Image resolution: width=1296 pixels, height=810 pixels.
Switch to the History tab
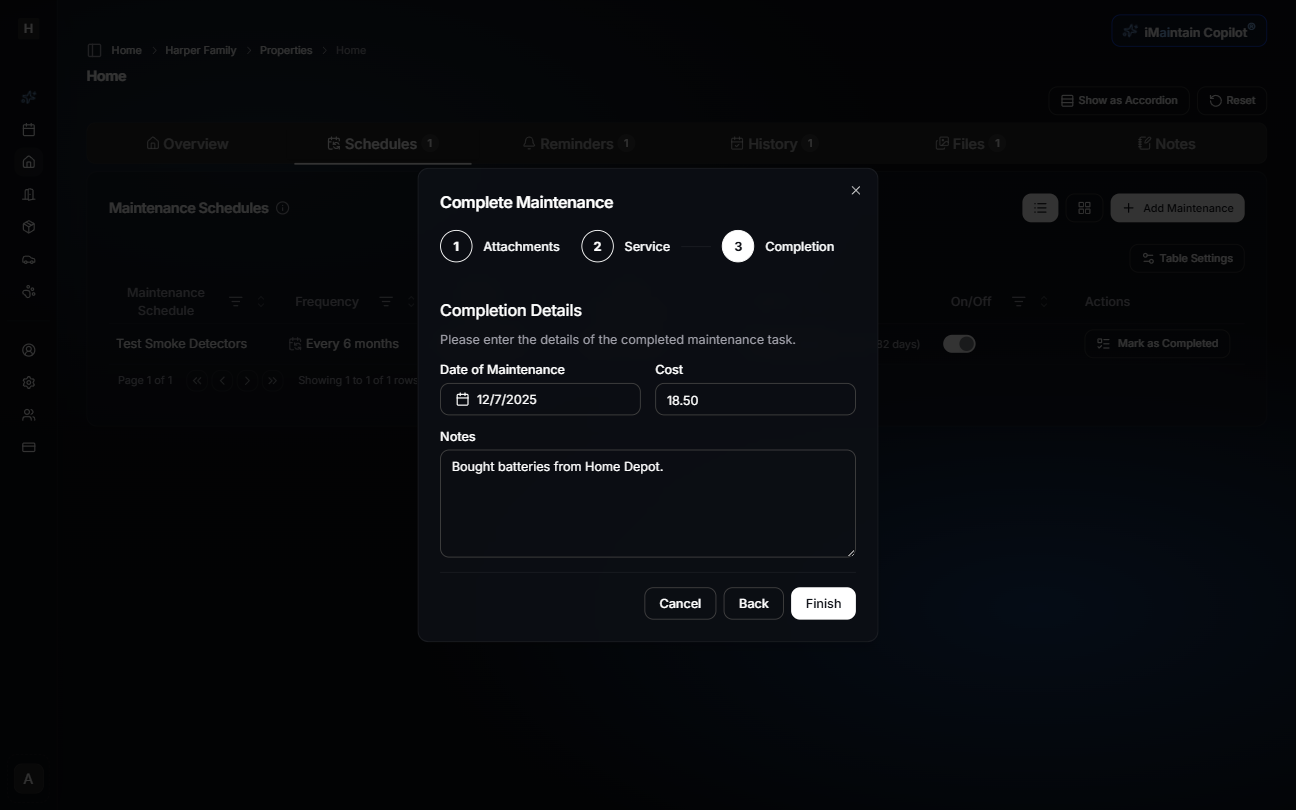click(x=773, y=143)
